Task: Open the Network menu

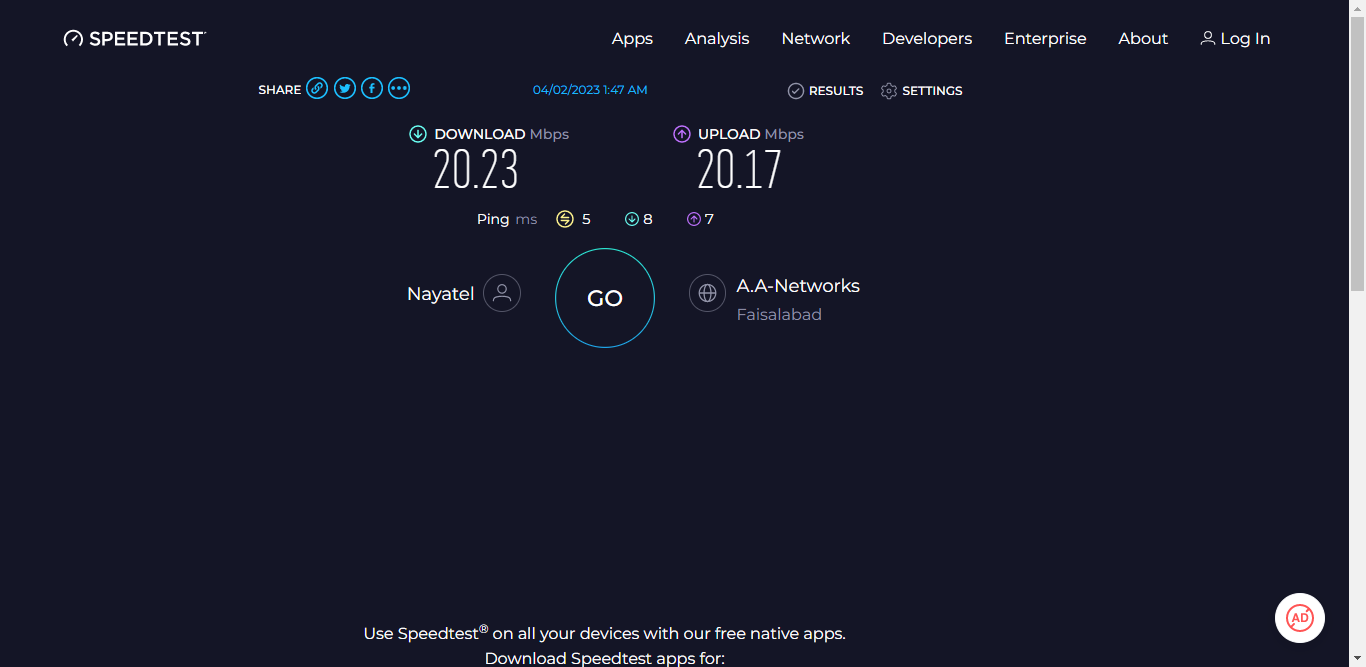Action: pyautogui.click(x=816, y=38)
